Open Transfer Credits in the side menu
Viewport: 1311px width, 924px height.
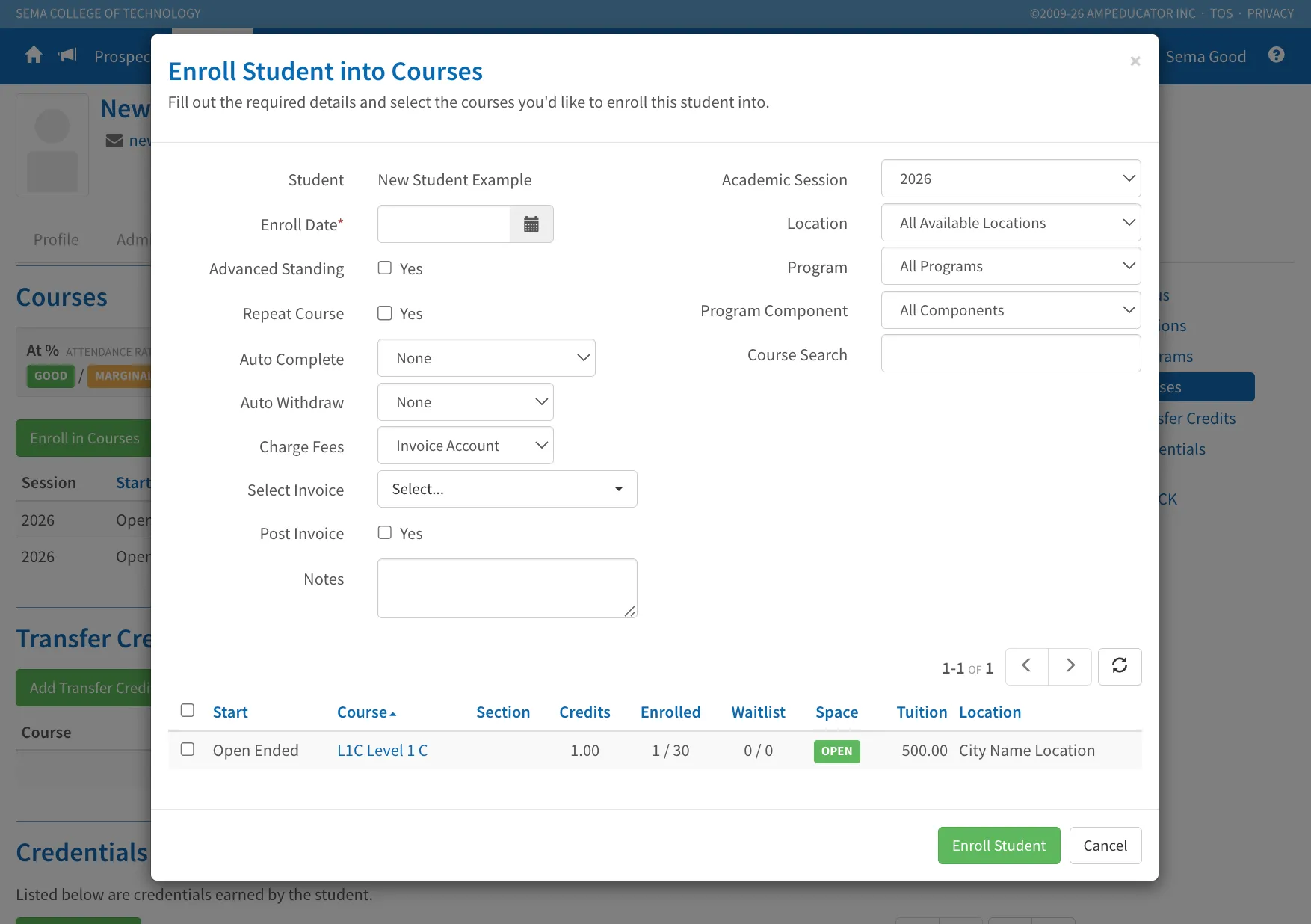(x=1197, y=419)
